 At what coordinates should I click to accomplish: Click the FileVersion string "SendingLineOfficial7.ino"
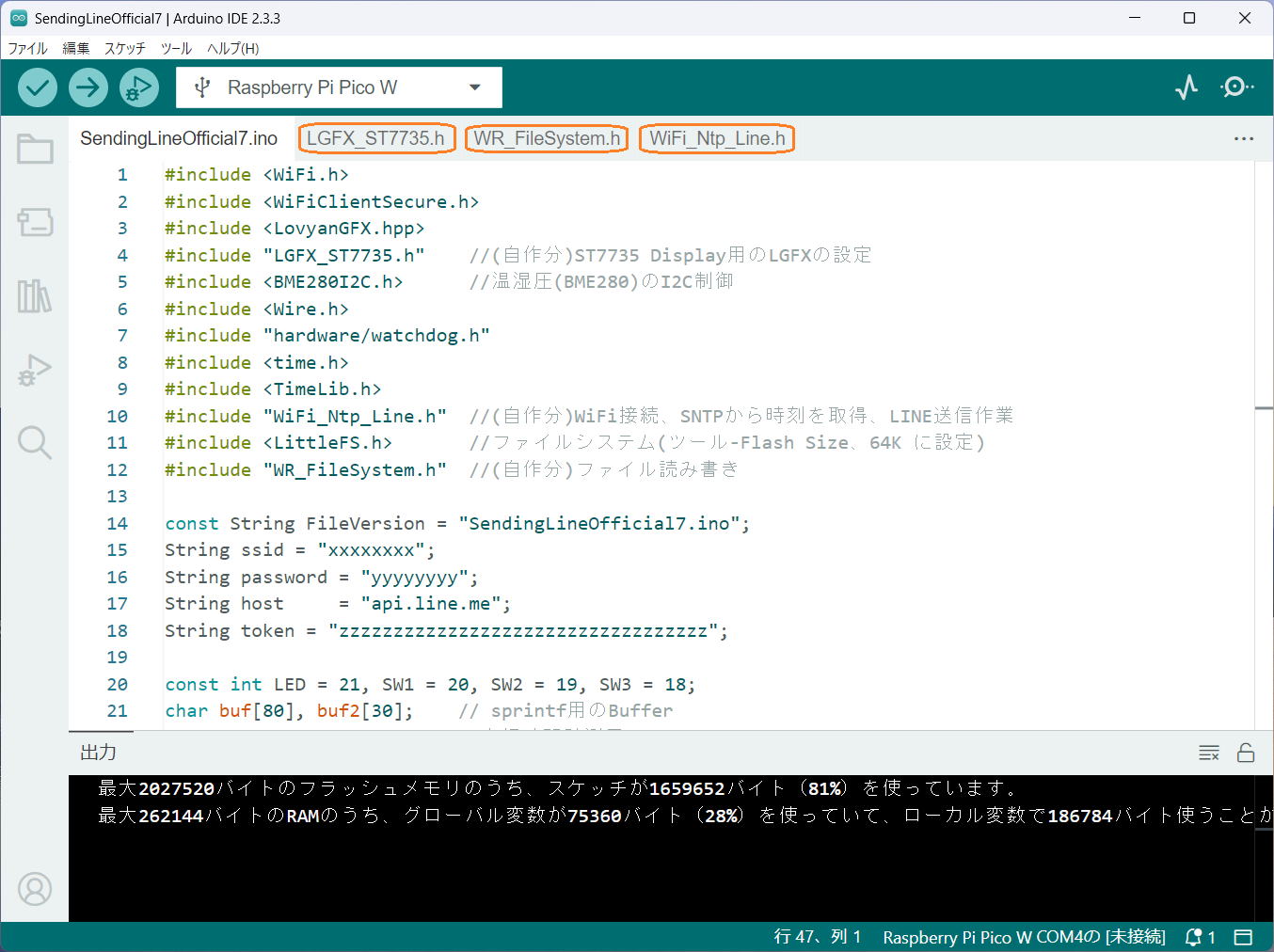click(x=598, y=524)
